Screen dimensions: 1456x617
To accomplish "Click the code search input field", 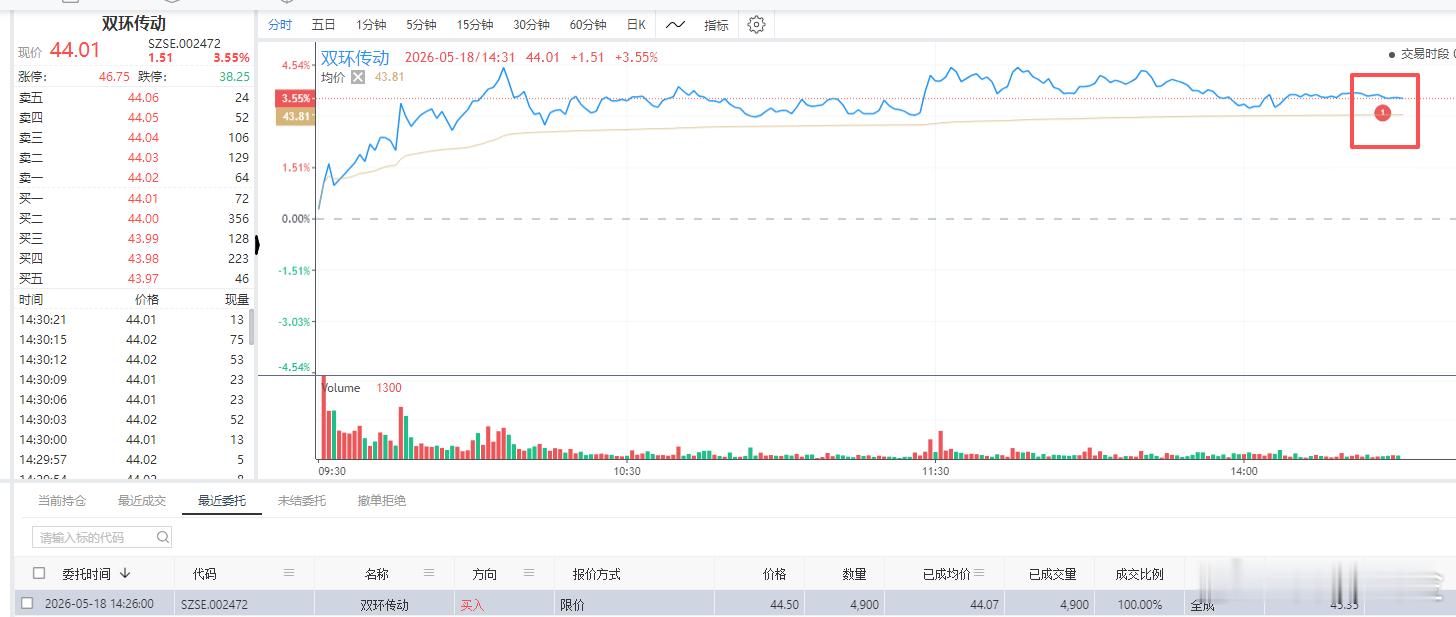I will 102,537.
